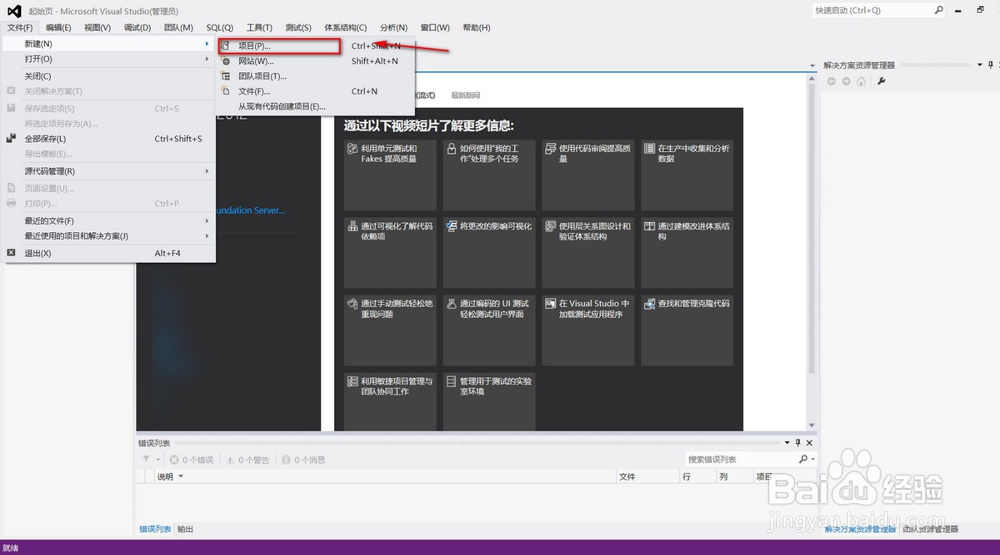Click icon on 利用单元测试和 Fakes tile
This screenshot has height=555, width=1000.
click(352, 149)
